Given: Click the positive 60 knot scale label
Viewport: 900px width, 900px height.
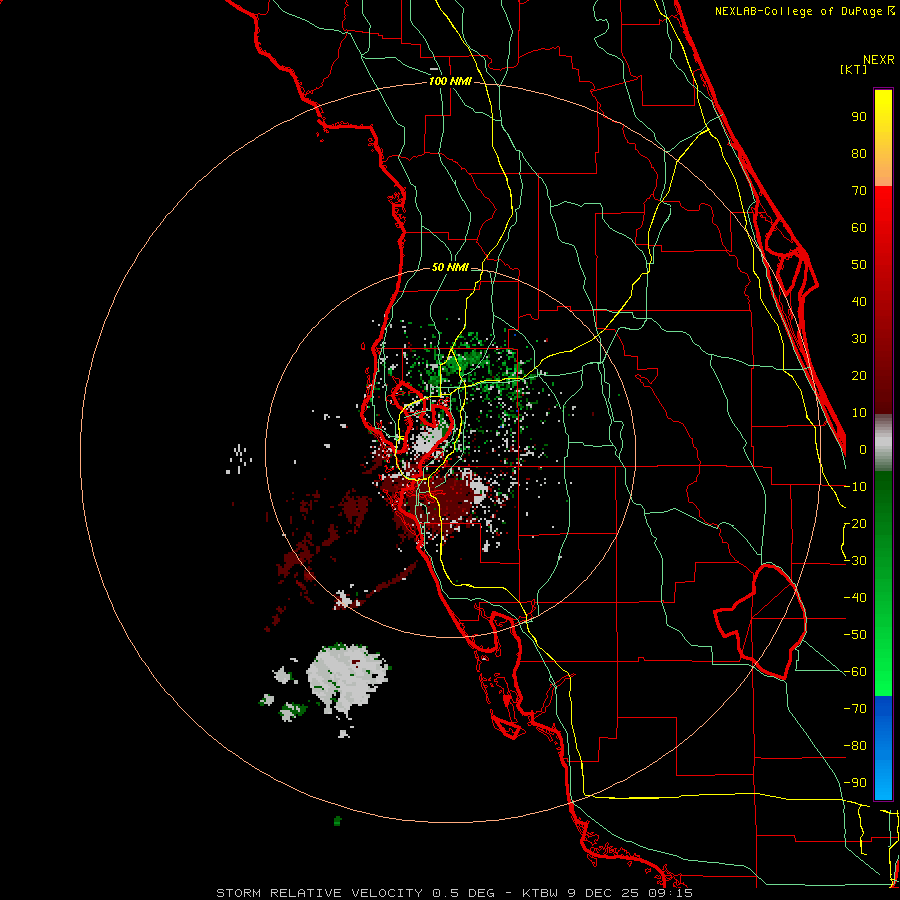Looking at the screenshot, I should pos(859,227).
